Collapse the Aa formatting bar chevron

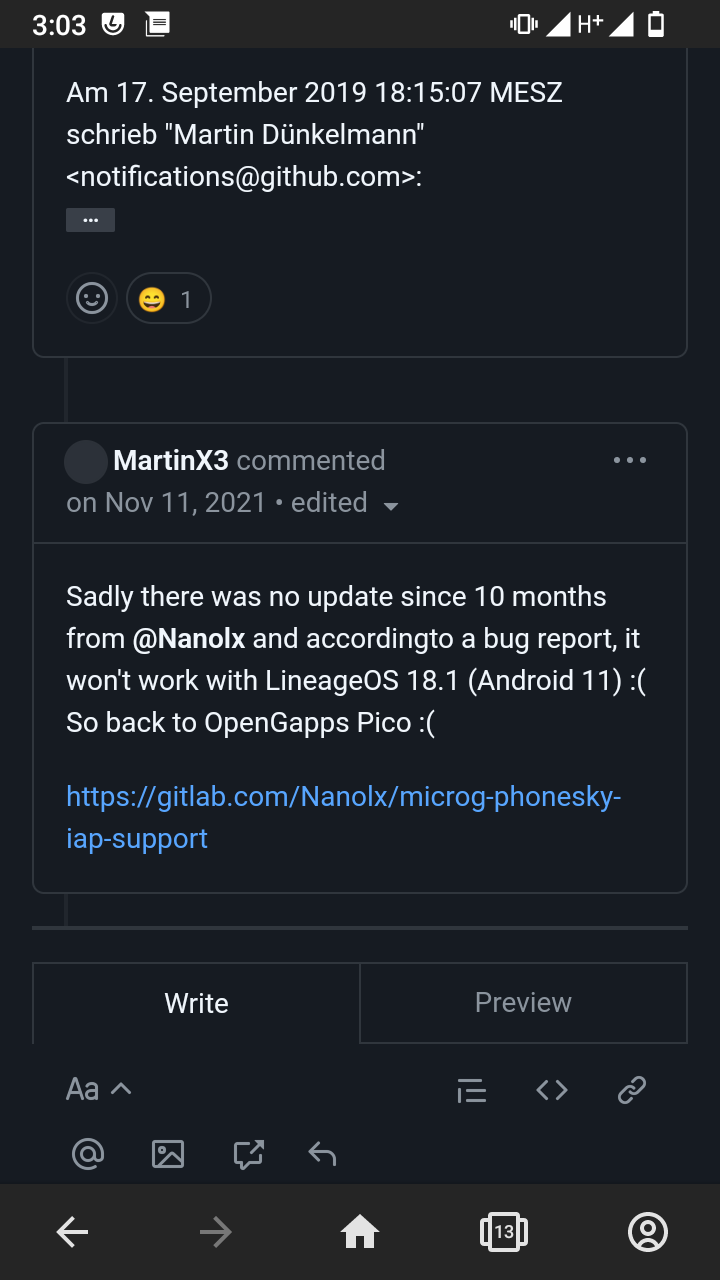(x=120, y=1089)
